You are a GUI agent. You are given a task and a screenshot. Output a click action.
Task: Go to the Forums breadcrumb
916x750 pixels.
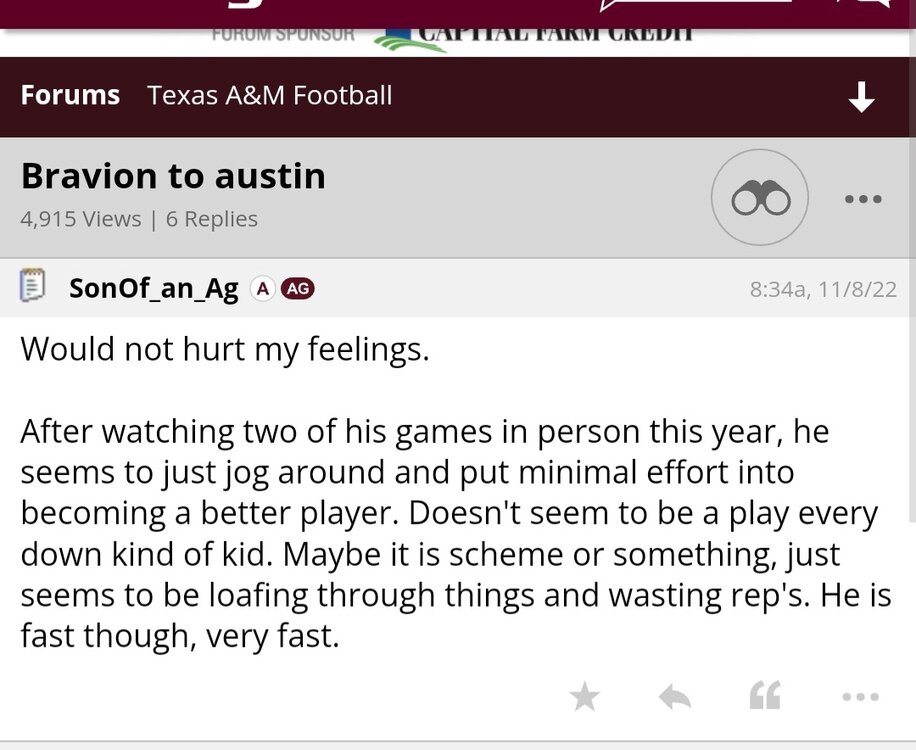70,96
